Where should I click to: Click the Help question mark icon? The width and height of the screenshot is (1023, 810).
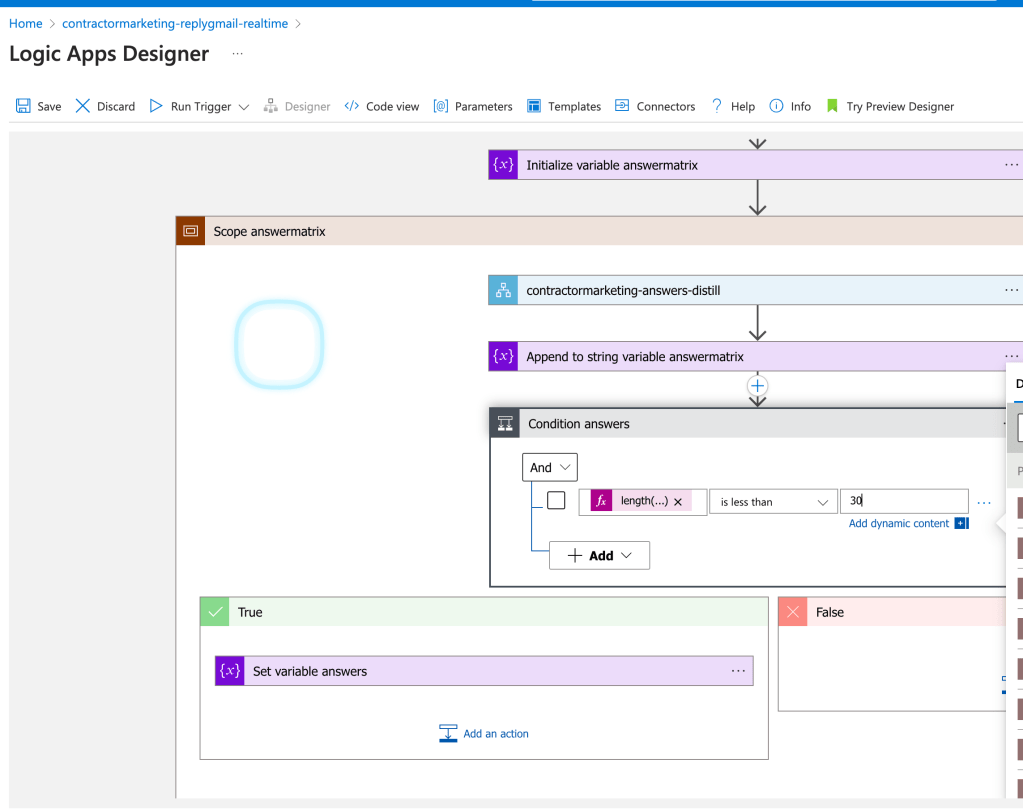pyautogui.click(x=716, y=106)
